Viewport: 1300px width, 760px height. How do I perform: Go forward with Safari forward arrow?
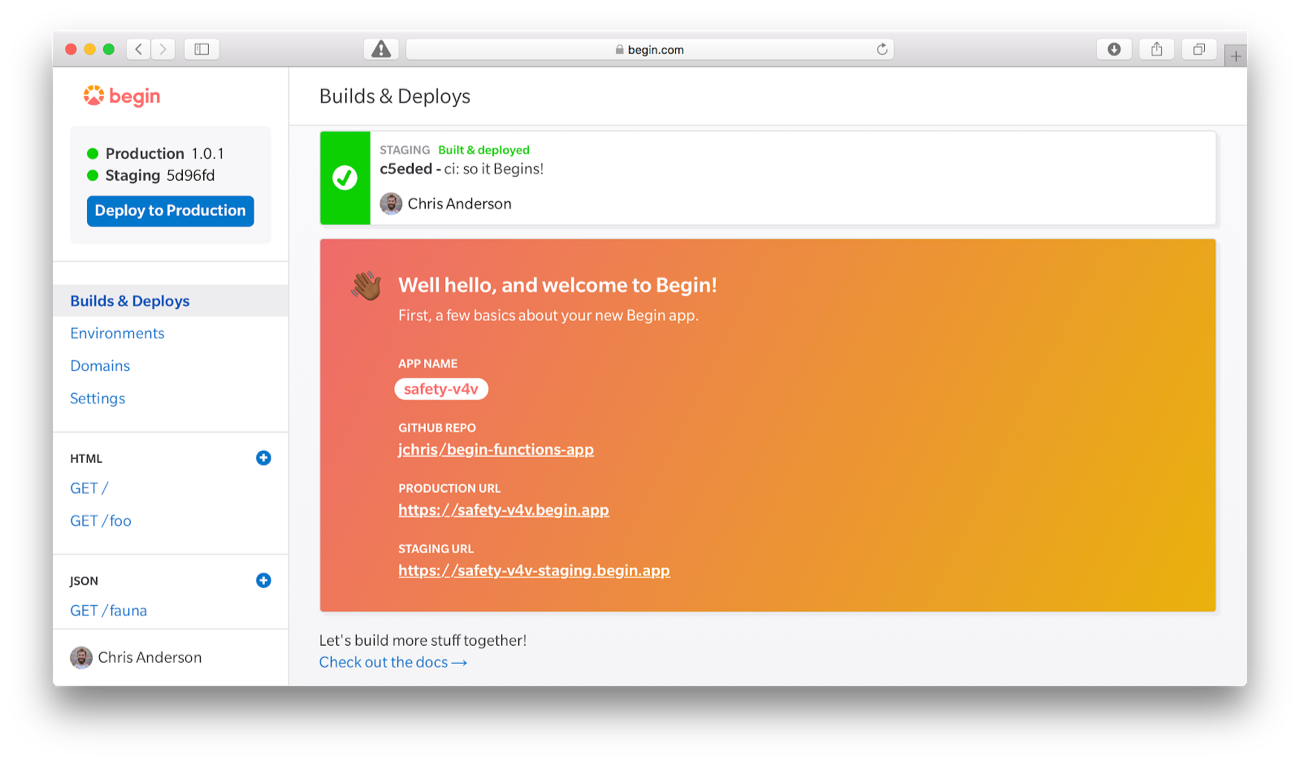[x=163, y=49]
